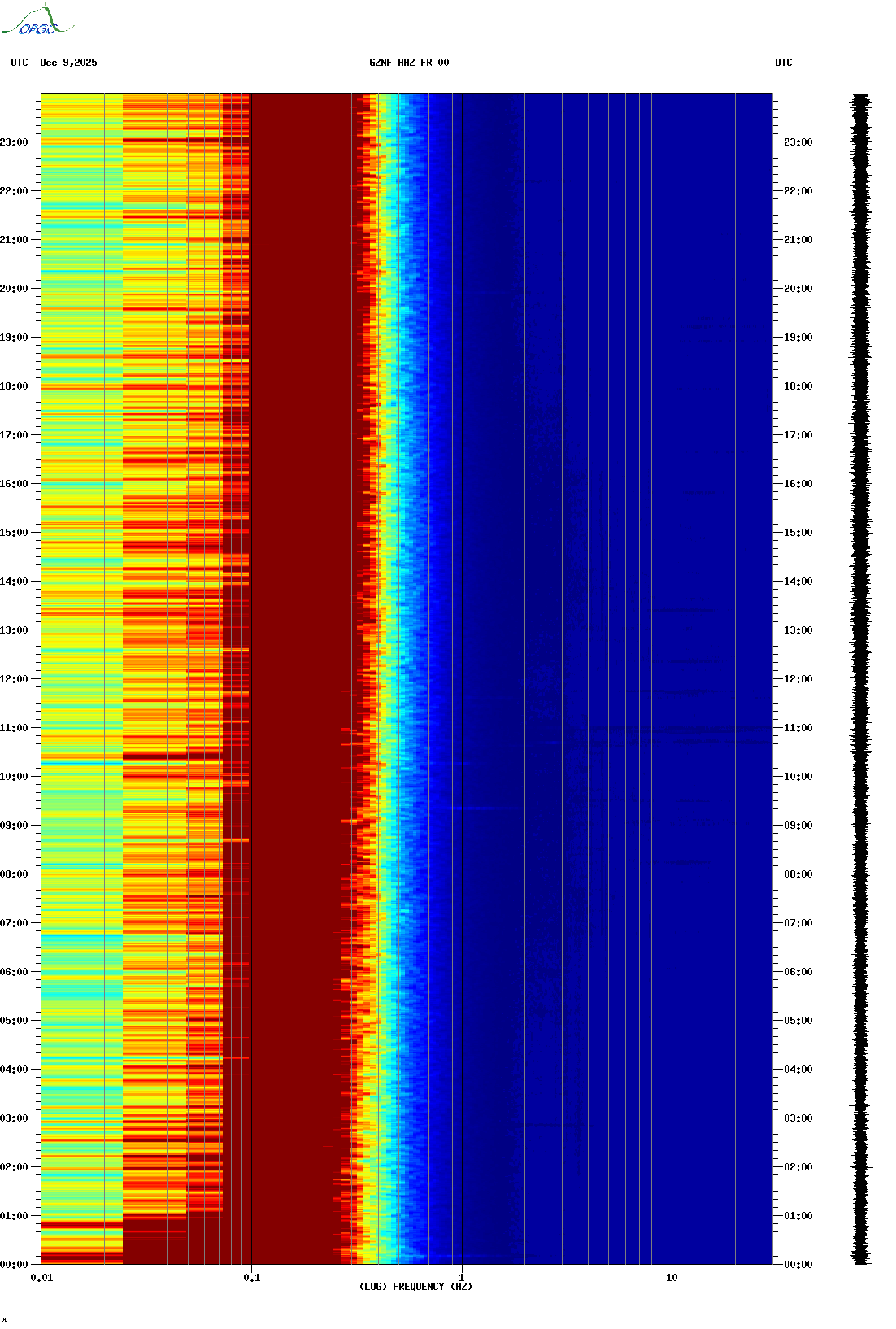The width and height of the screenshot is (896, 1329).
Task: Click the 0.01 frequency tick label
Action: coord(41,1277)
